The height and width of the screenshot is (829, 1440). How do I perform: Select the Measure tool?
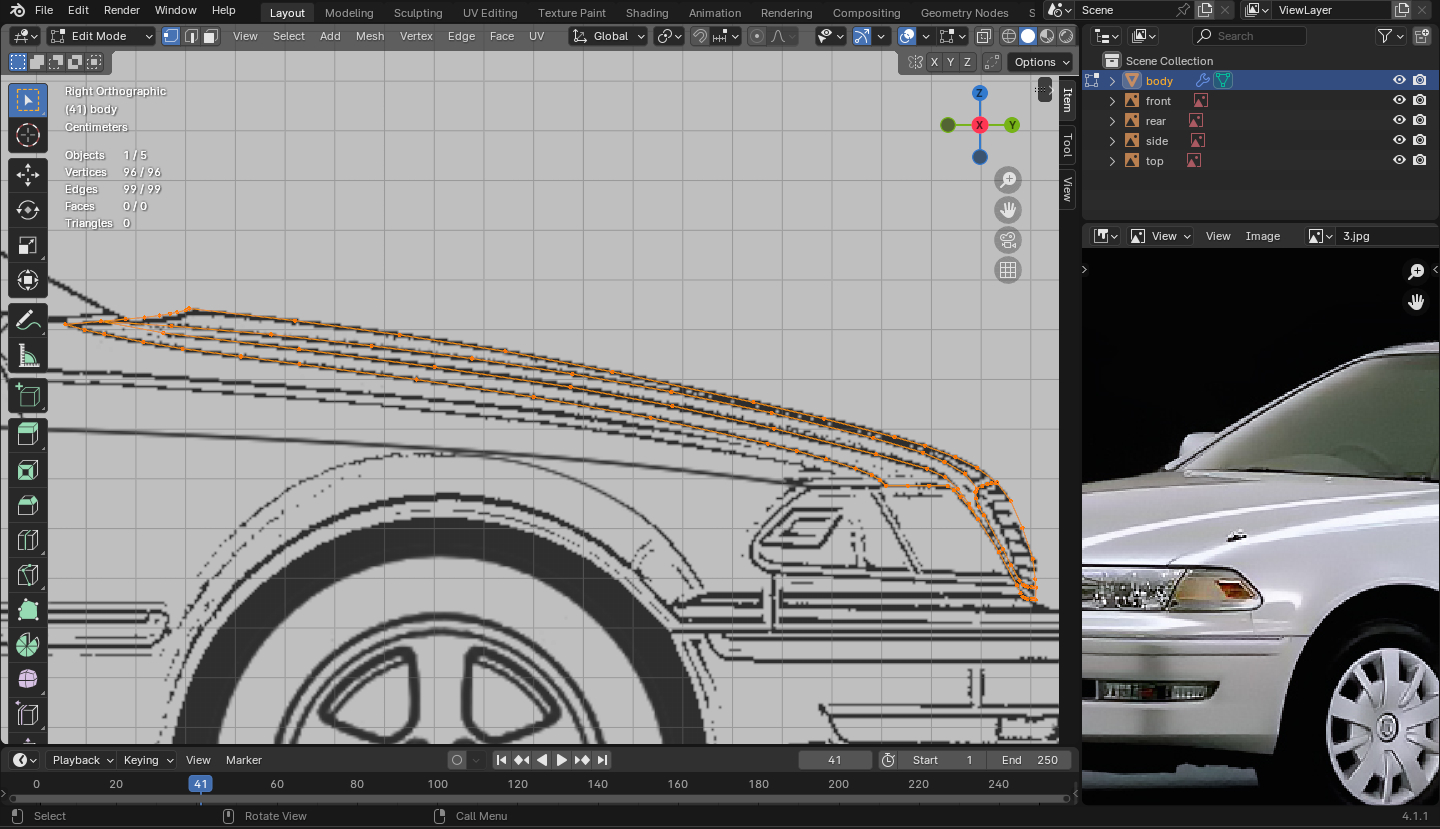tap(28, 357)
